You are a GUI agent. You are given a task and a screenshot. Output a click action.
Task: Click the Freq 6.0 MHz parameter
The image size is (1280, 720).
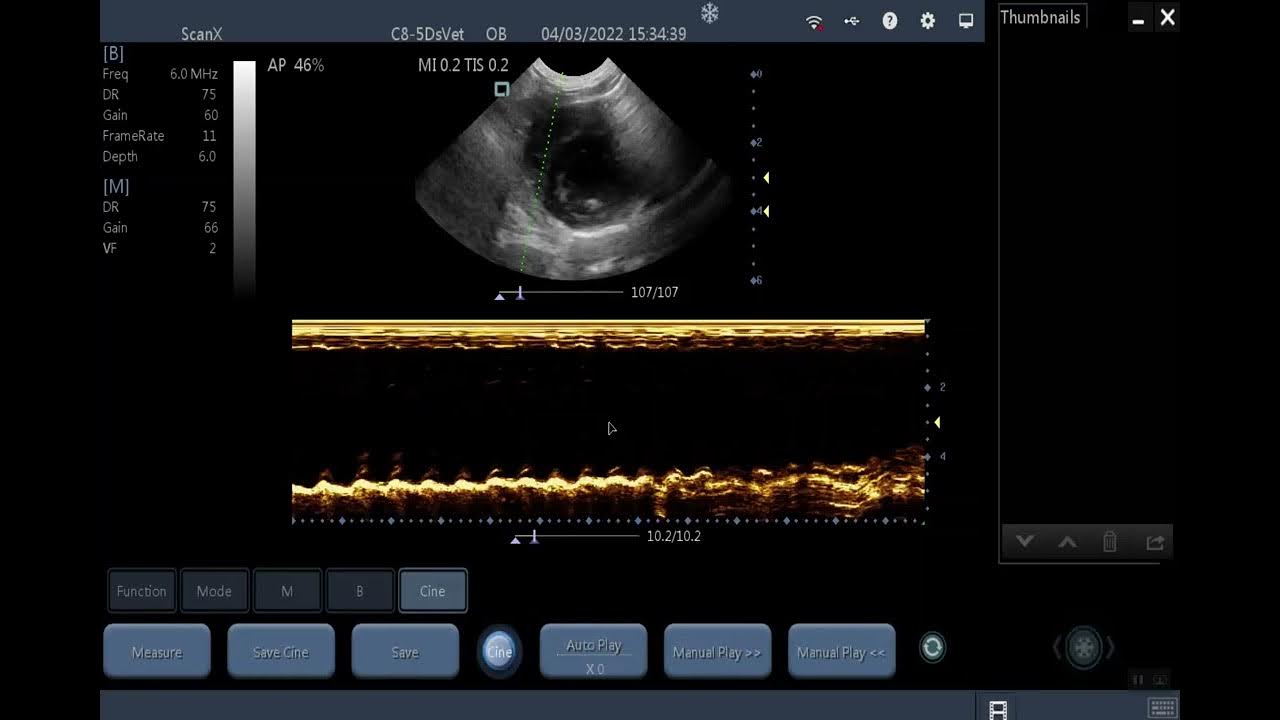(160, 74)
